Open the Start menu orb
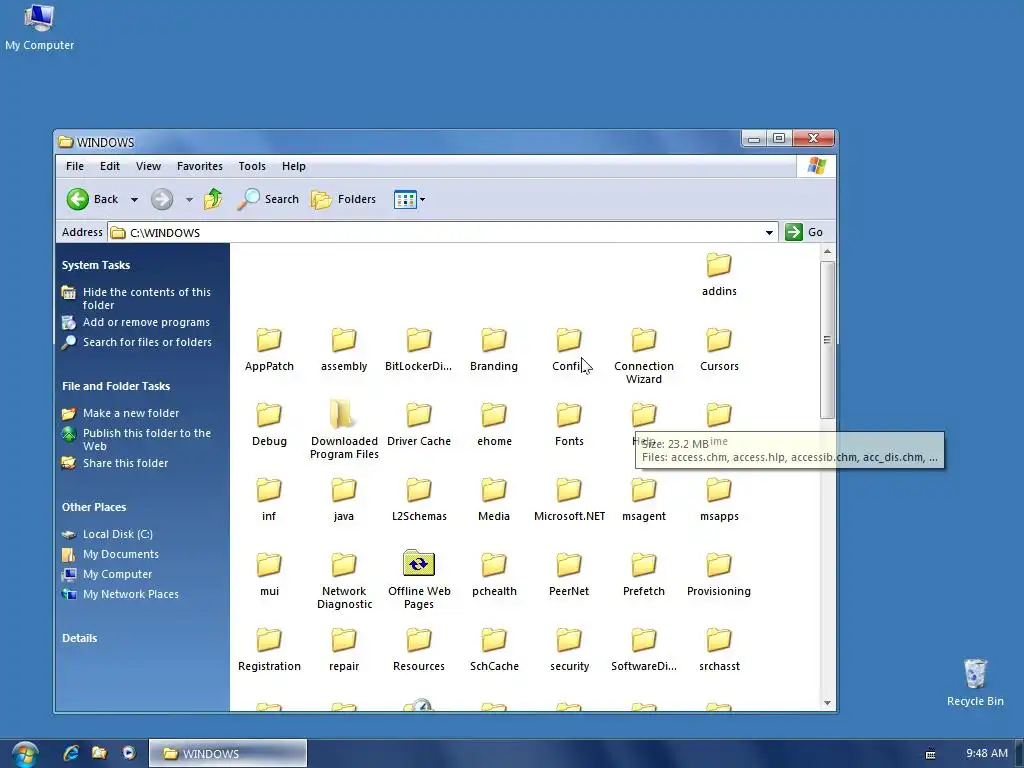This screenshot has width=1024, height=768. click(x=25, y=754)
